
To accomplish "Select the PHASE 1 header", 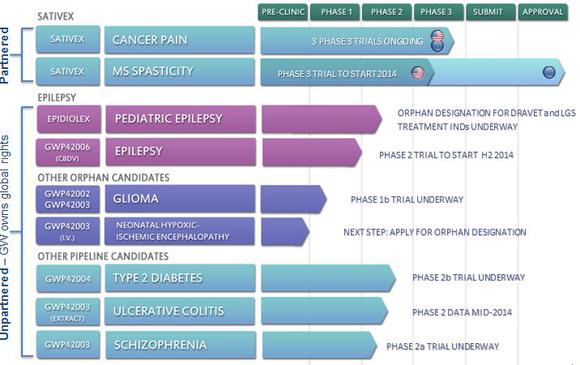I will point(335,12).
